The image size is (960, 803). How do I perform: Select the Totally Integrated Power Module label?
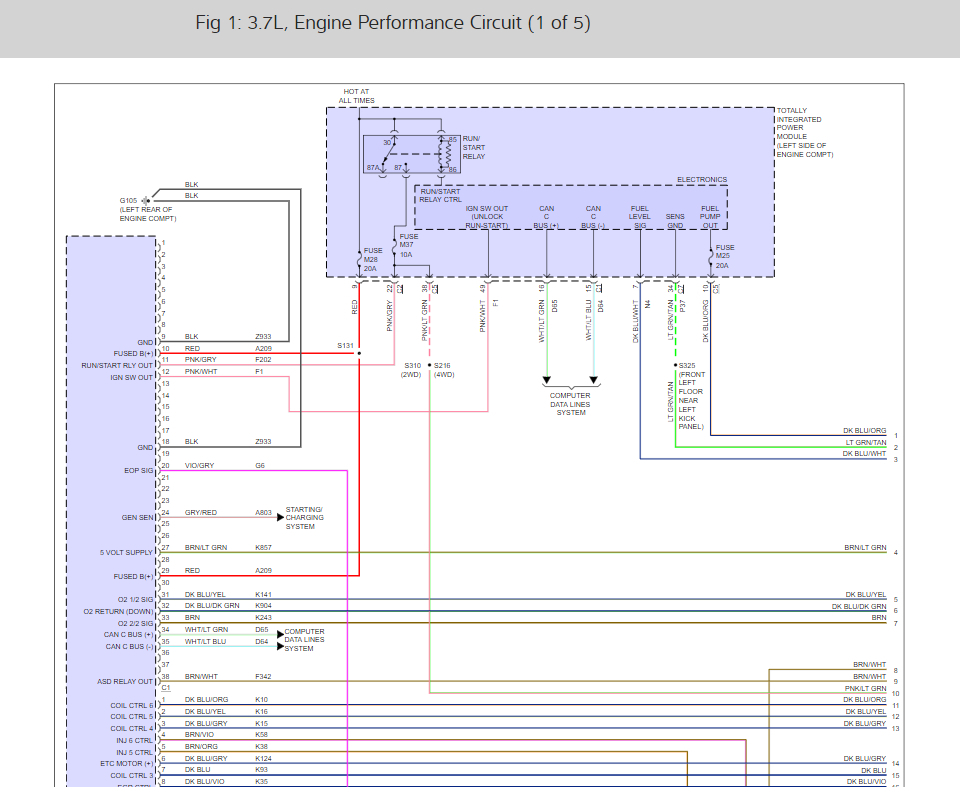(804, 132)
